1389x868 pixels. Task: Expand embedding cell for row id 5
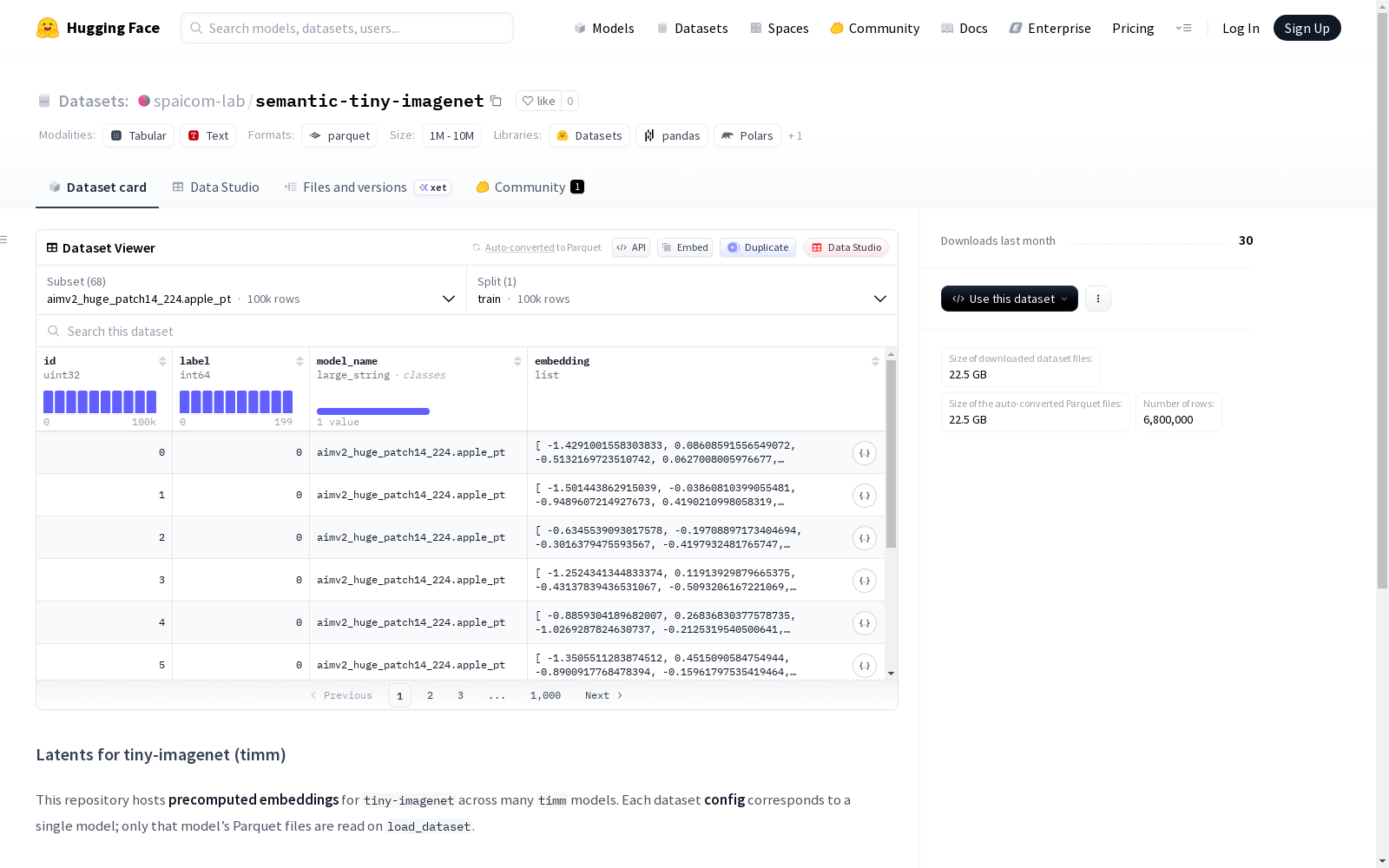(865, 666)
